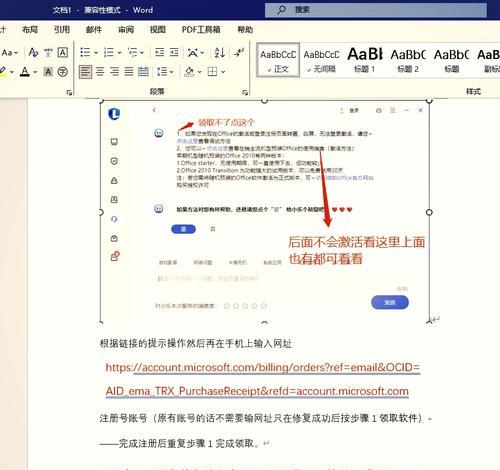Apply the 标题 1 style
This screenshot has height=470, width=500.
[365, 60]
